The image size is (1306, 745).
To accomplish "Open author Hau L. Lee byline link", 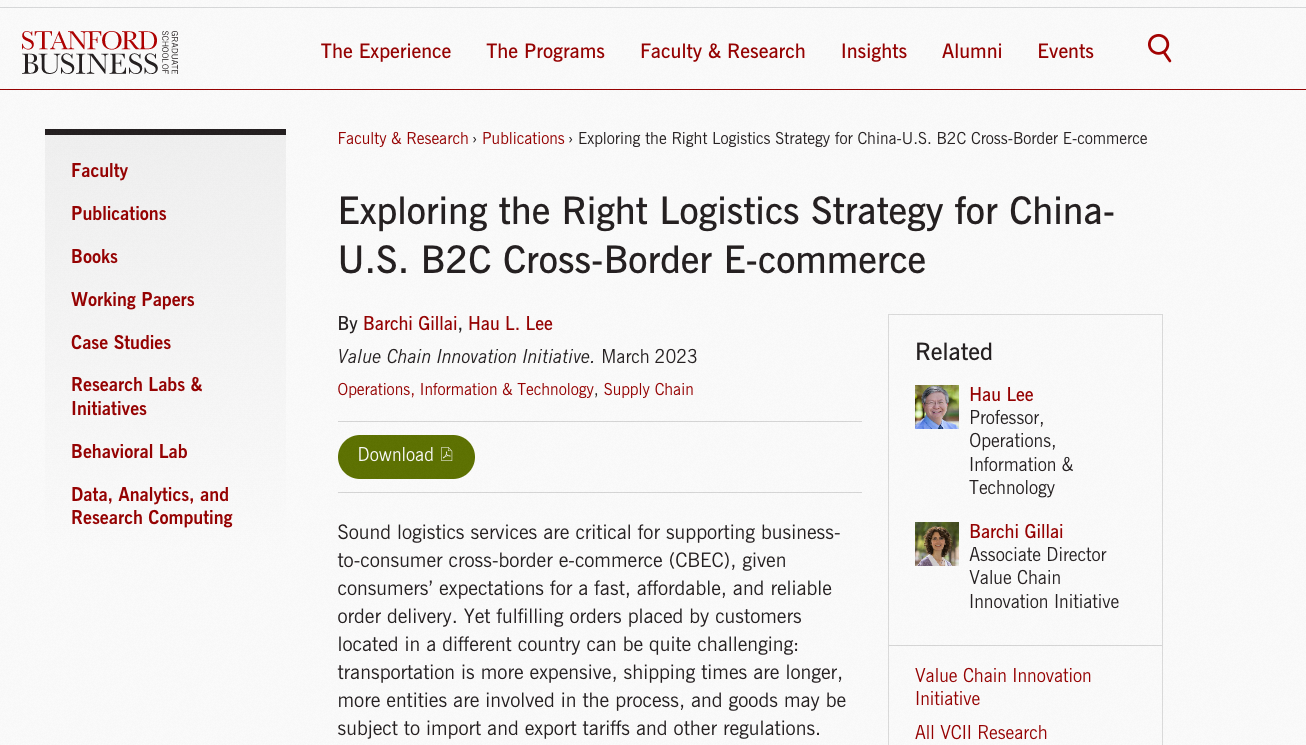I will click(x=510, y=323).
